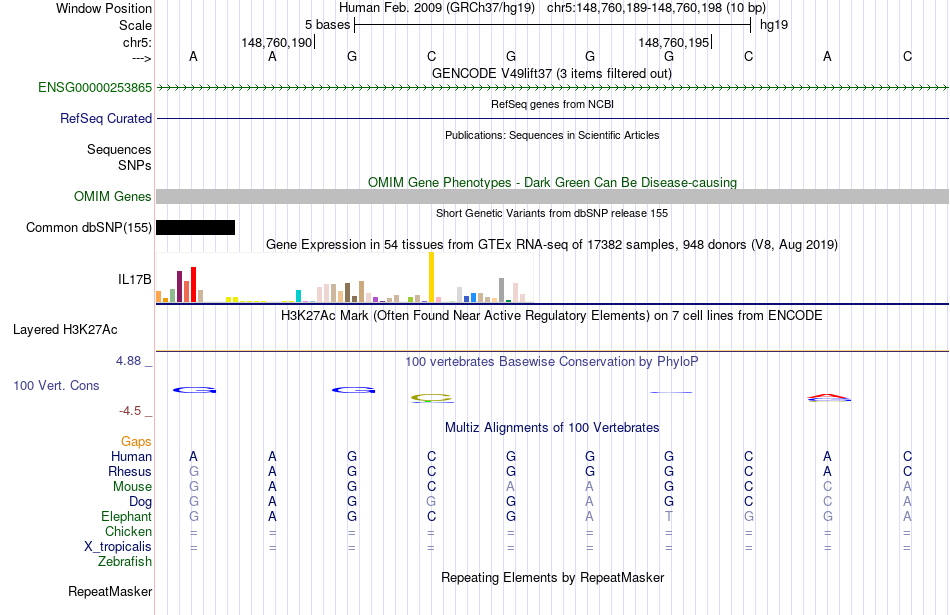Click the Scale label

point(135,25)
